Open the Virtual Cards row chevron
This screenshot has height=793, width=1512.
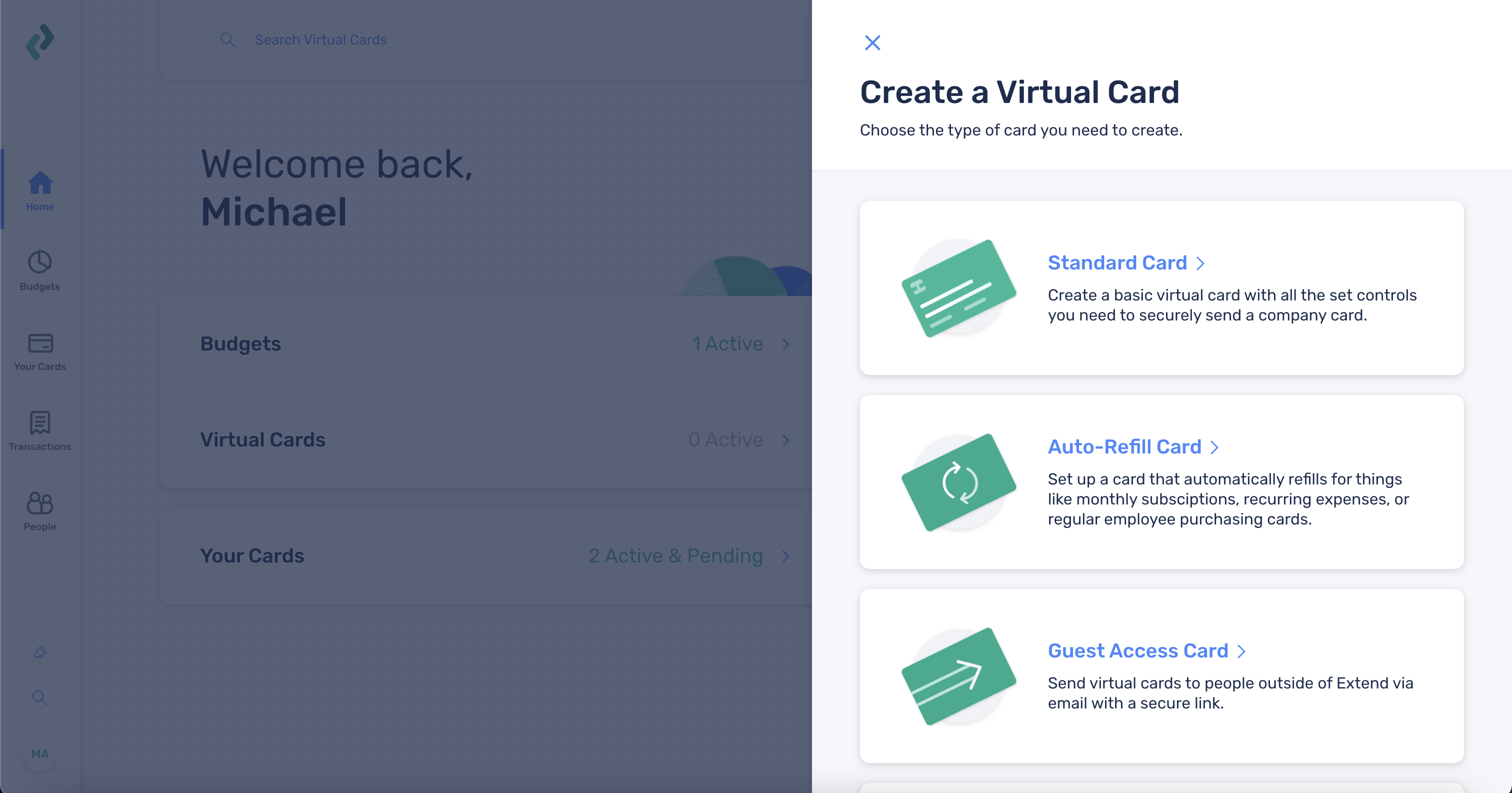786,439
